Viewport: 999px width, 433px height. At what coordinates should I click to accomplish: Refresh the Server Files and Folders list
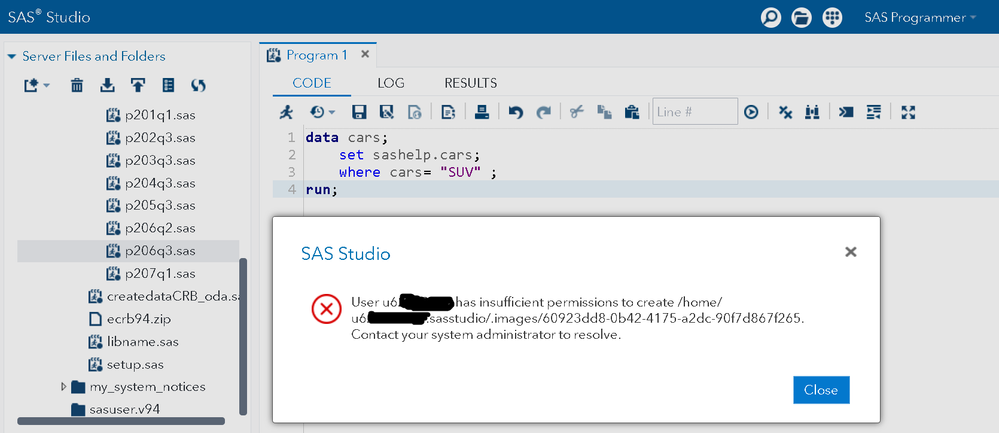(198, 86)
